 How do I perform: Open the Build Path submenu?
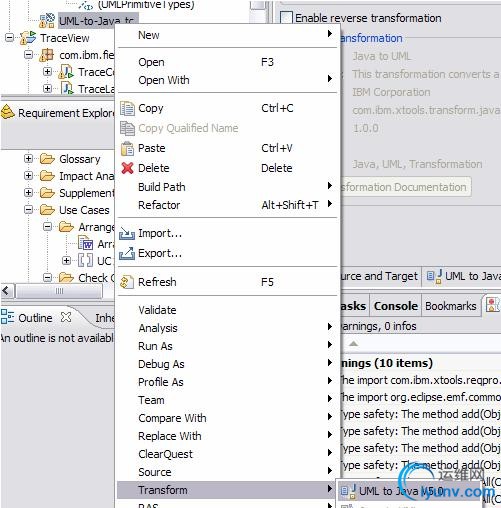tap(227, 187)
